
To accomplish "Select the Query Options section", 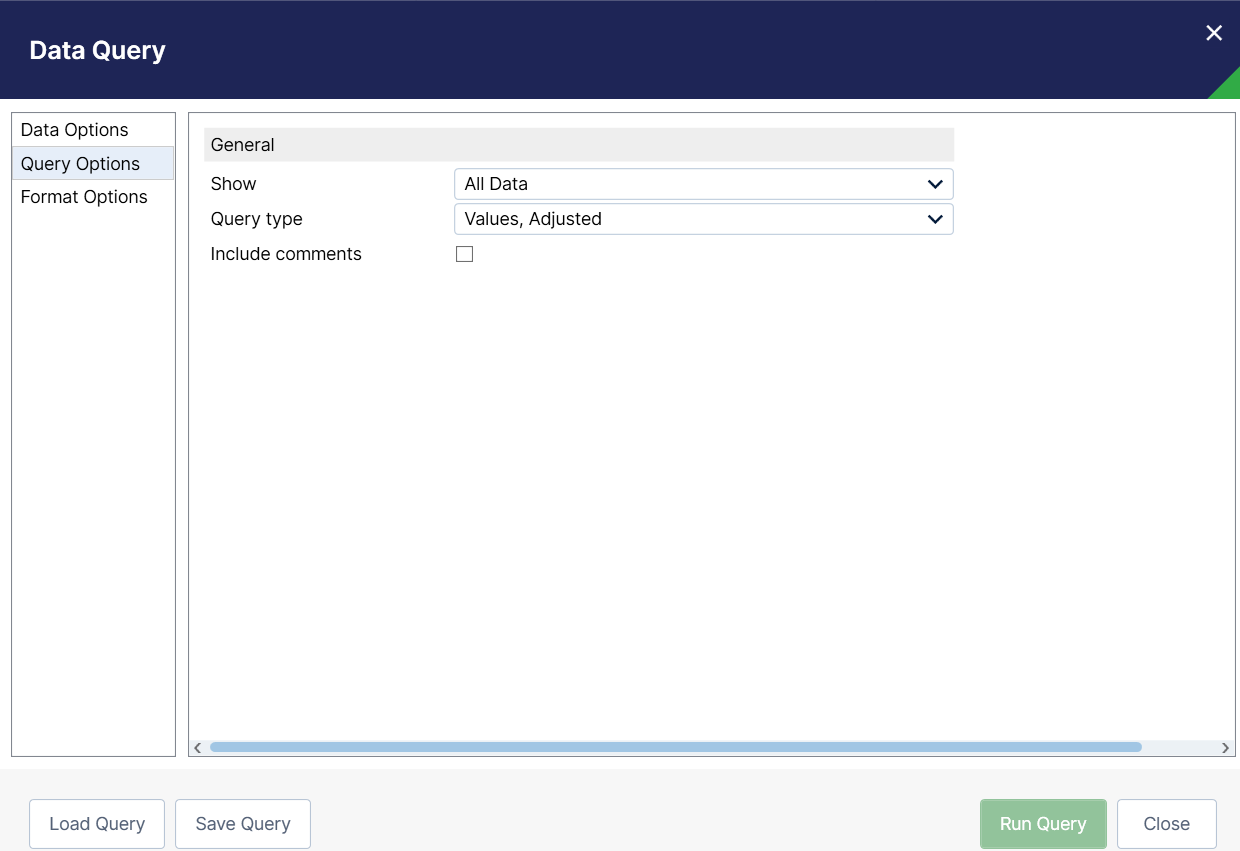I will (x=81, y=164).
